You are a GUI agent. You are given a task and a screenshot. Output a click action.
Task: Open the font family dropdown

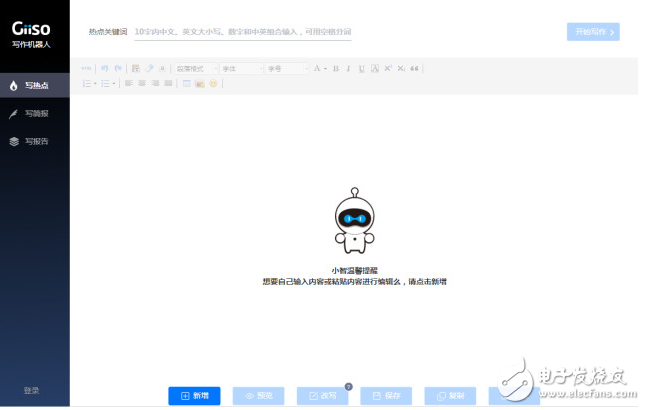point(241,68)
